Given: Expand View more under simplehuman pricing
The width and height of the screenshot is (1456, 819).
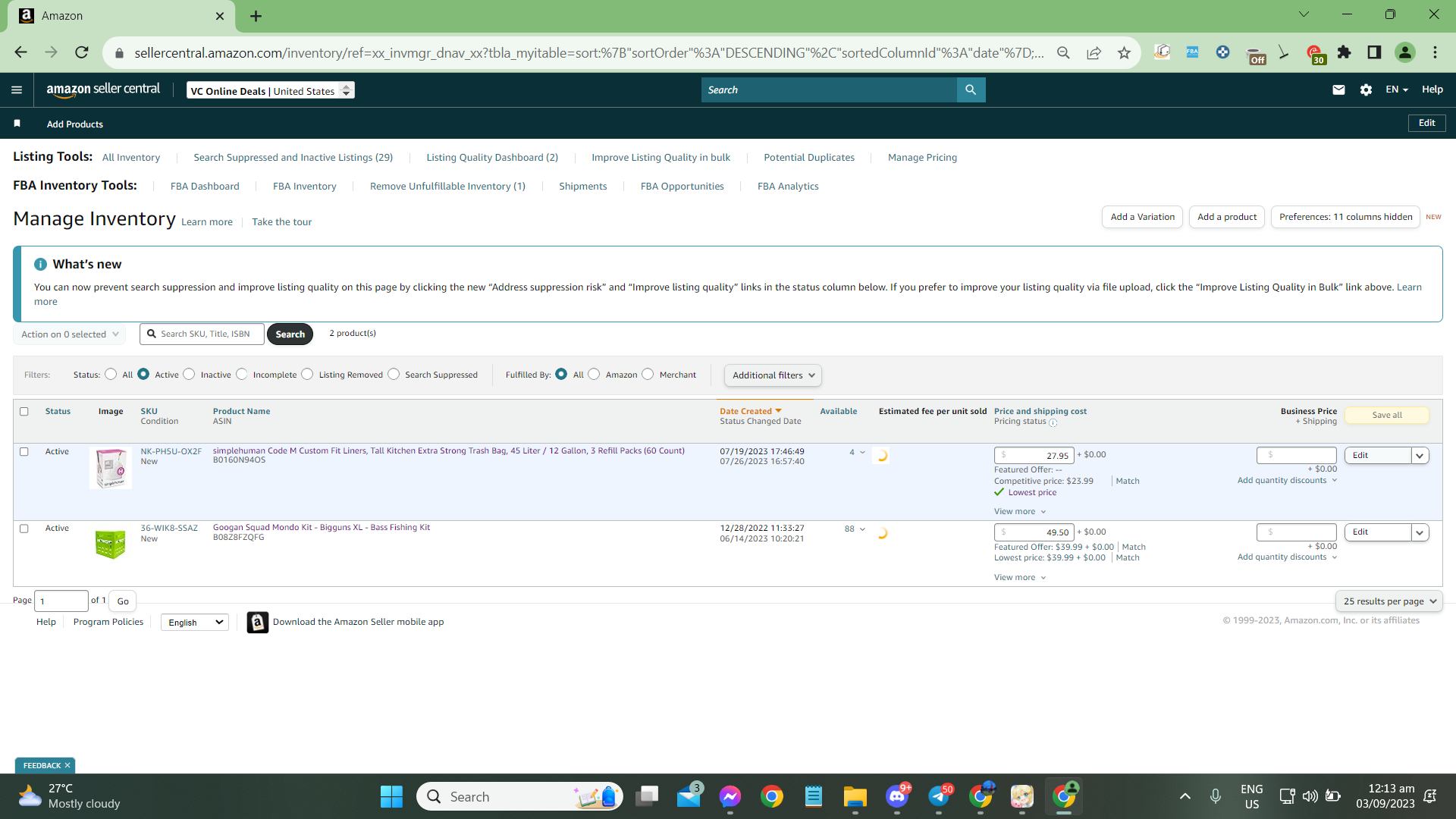Looking at the screenshot, I should pyautogui.click(x=1020, y=512).
